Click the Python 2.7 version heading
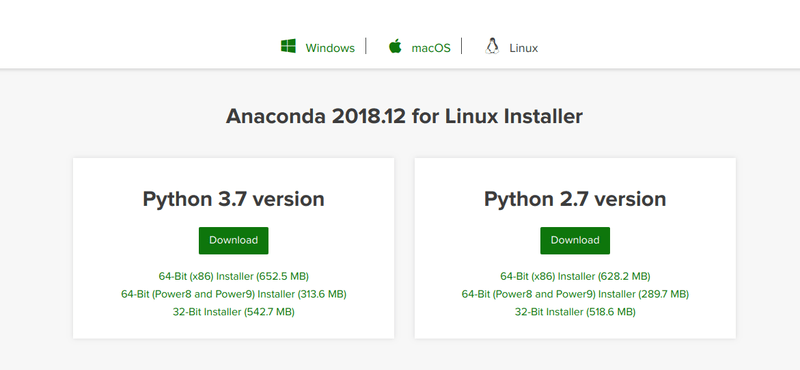800x370 pixels. click(575, 199)
